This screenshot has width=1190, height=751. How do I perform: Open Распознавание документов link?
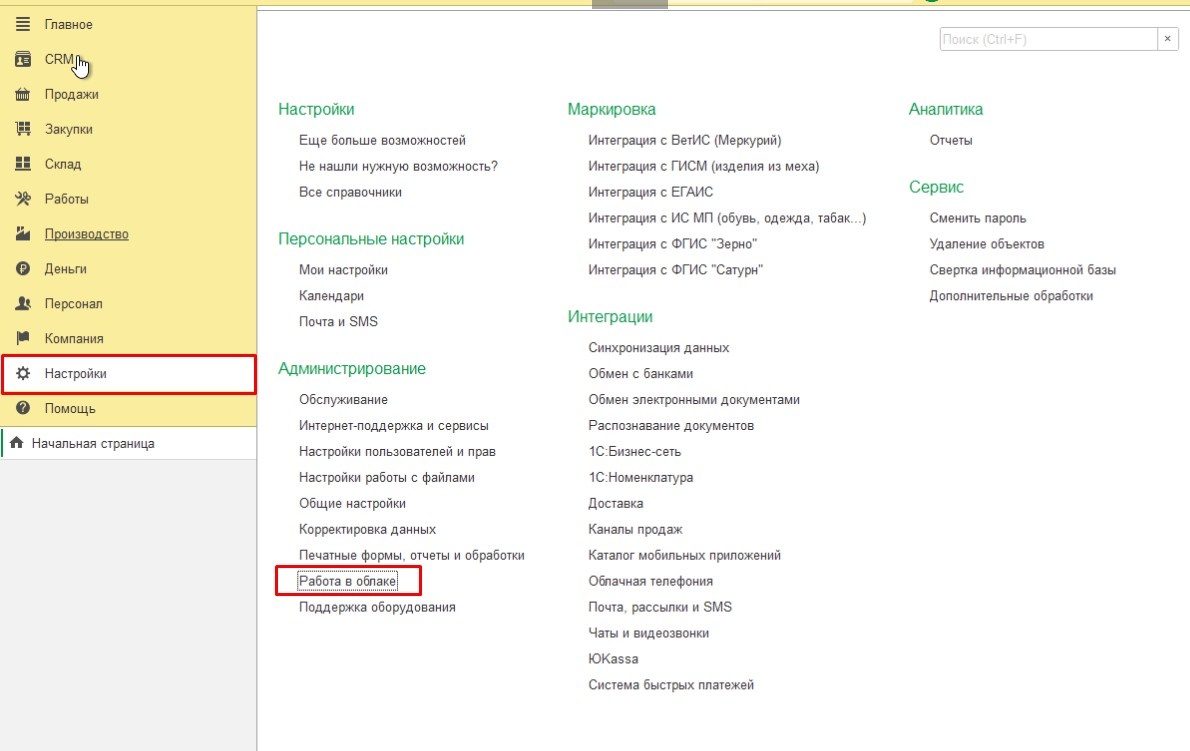pos(671,426)
